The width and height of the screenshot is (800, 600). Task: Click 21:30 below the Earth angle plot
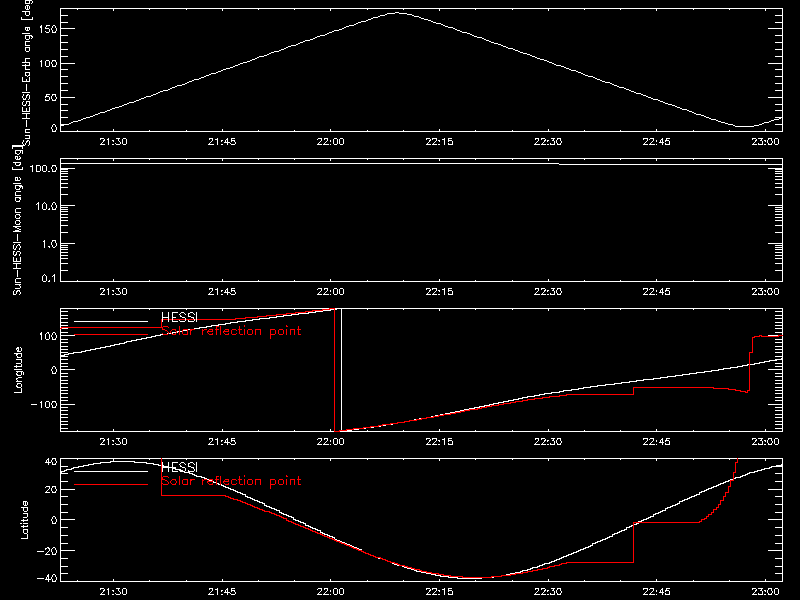[x=113, y=142]
